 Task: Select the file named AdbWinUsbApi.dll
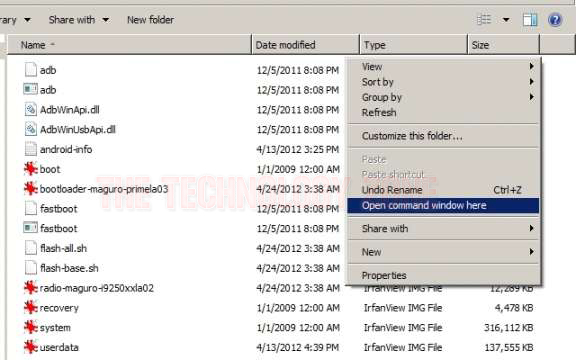click(78, 129)
